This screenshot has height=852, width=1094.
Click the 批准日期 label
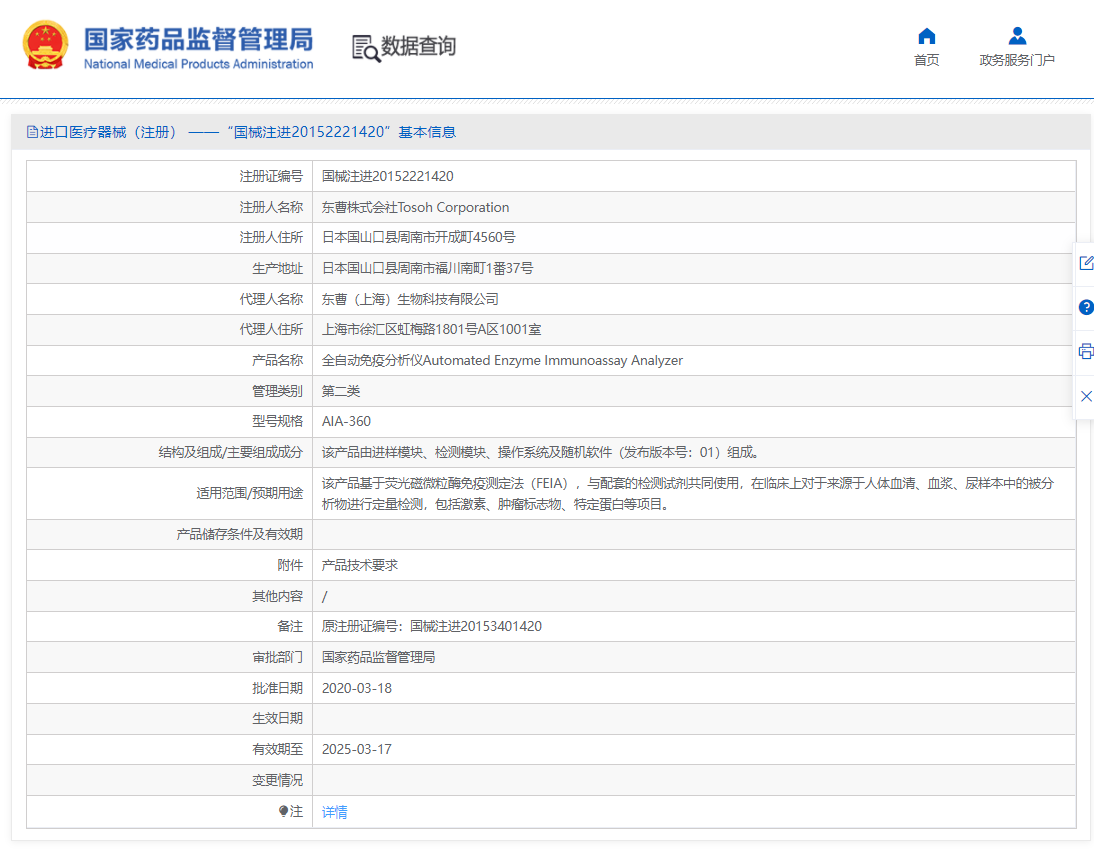coord(278,688)
